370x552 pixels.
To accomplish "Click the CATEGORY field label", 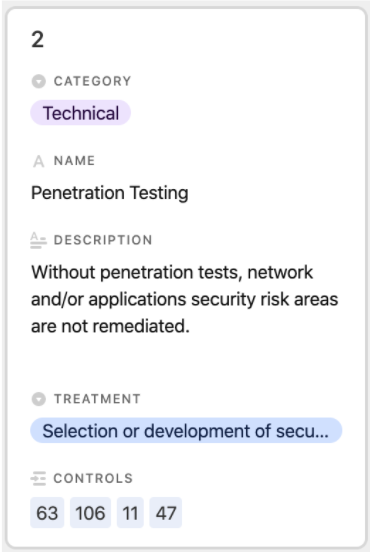I will (92, 81).
